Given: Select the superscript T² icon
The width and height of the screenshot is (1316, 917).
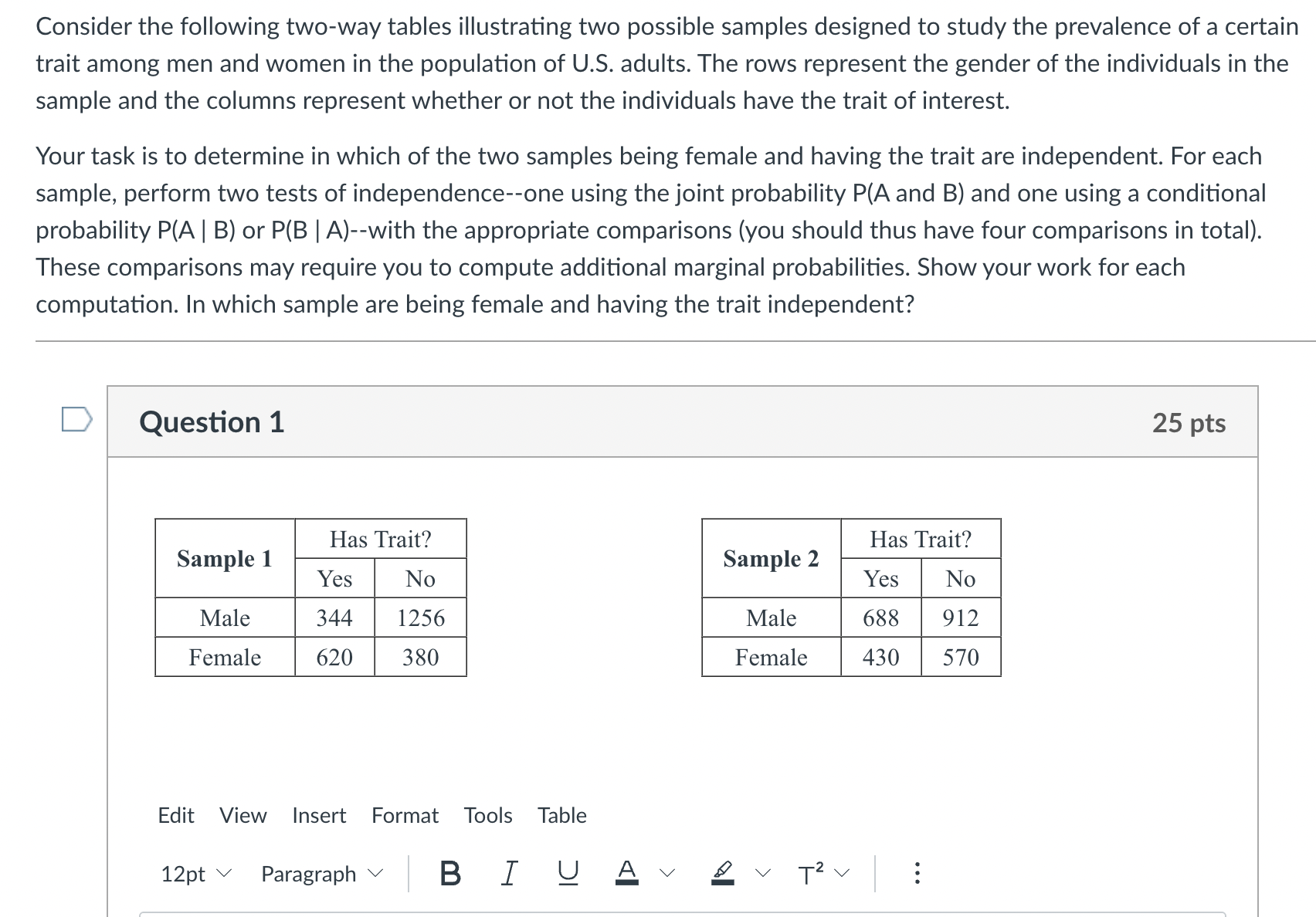Looking at the screenshot, I should (x=809, y=872).
